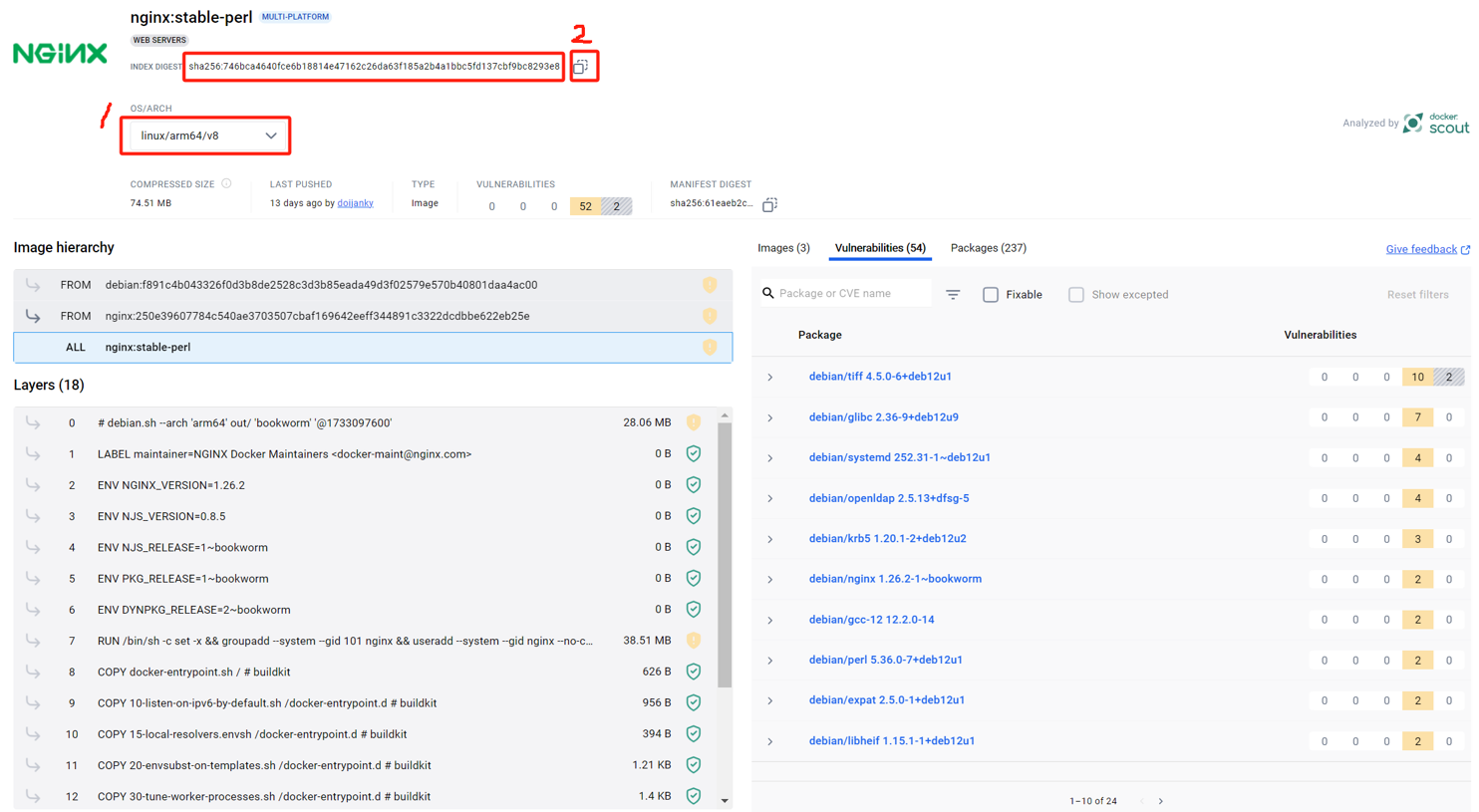Click the green shield on ENV NJS_RELEASE layer
1479x812 pixels.
click(x=694, y=547)
